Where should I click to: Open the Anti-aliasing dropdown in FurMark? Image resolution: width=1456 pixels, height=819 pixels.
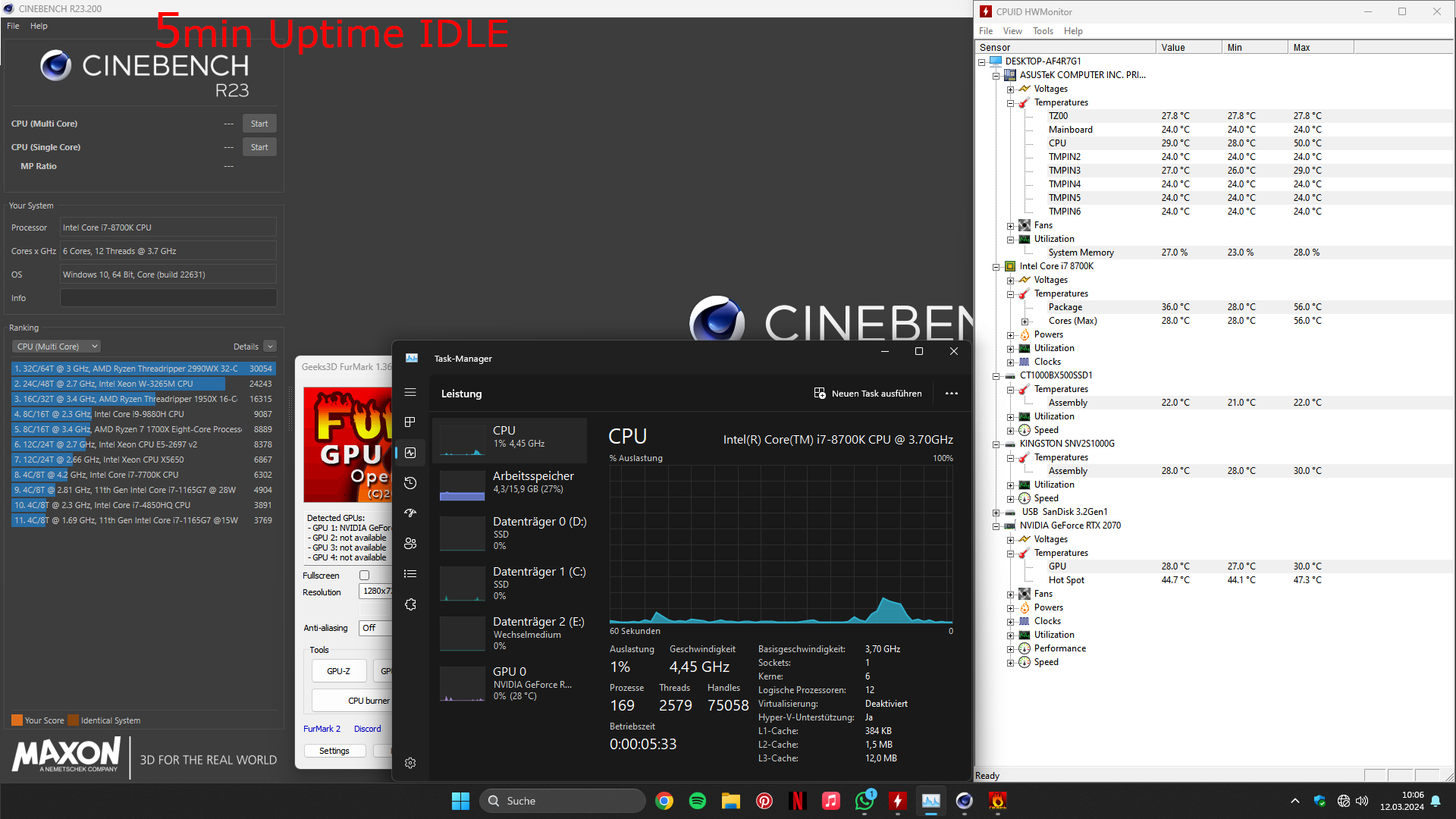coord(375,628)
